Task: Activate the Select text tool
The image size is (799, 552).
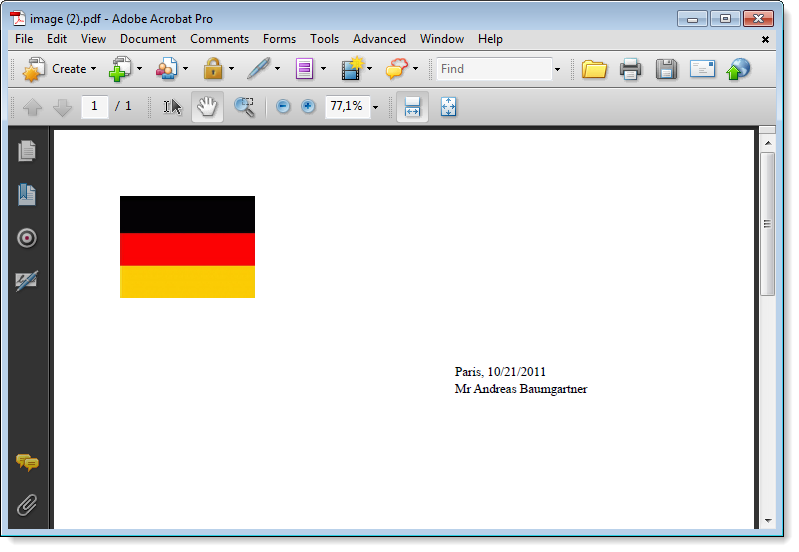Action: click(172, 107)
